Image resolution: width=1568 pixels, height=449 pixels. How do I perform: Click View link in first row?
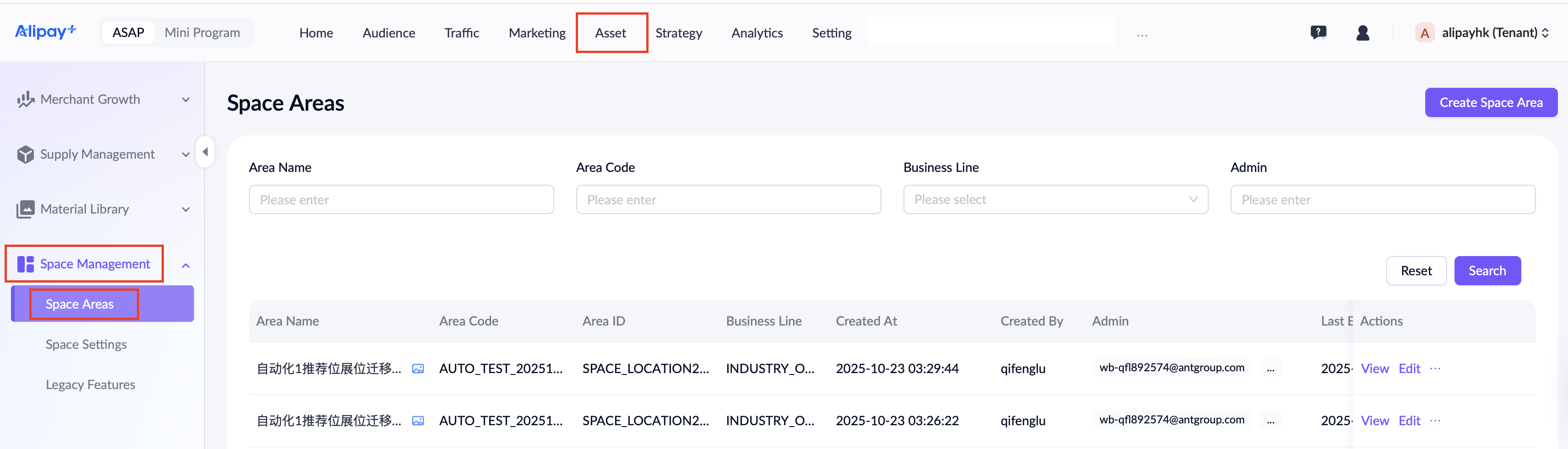pyautogui.click(x=1374, y=369)
